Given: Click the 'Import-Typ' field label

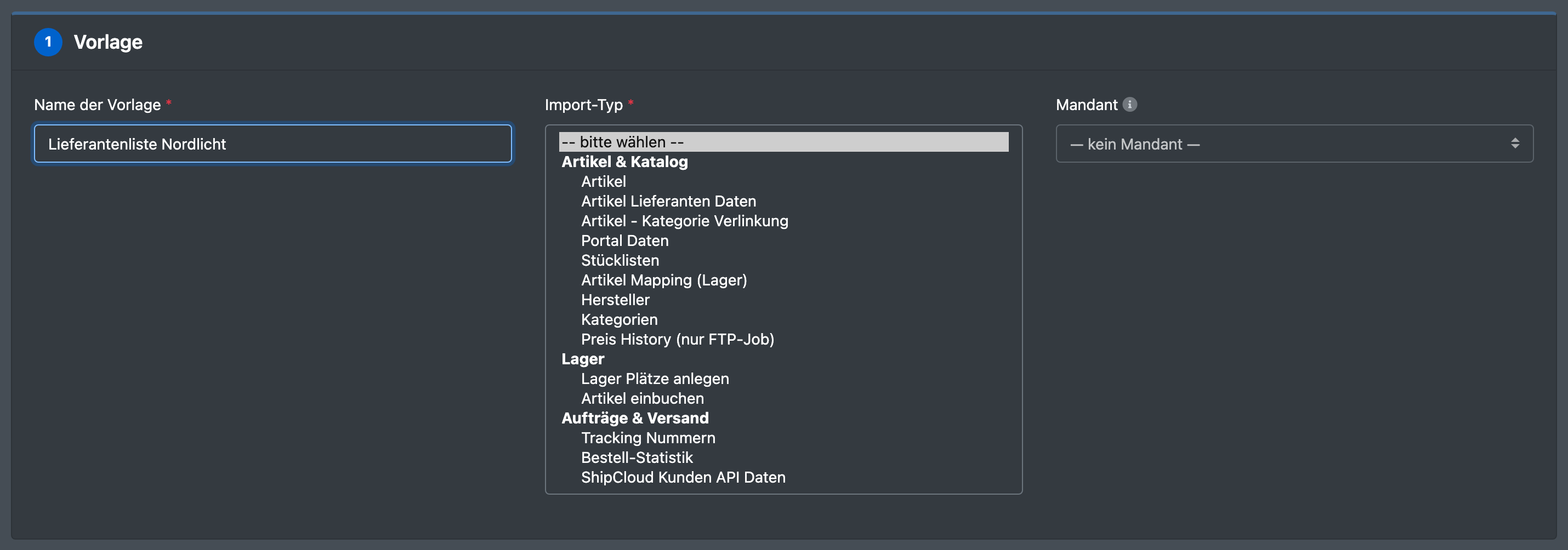Looking at the screenshot, I should tap(584, 105).
